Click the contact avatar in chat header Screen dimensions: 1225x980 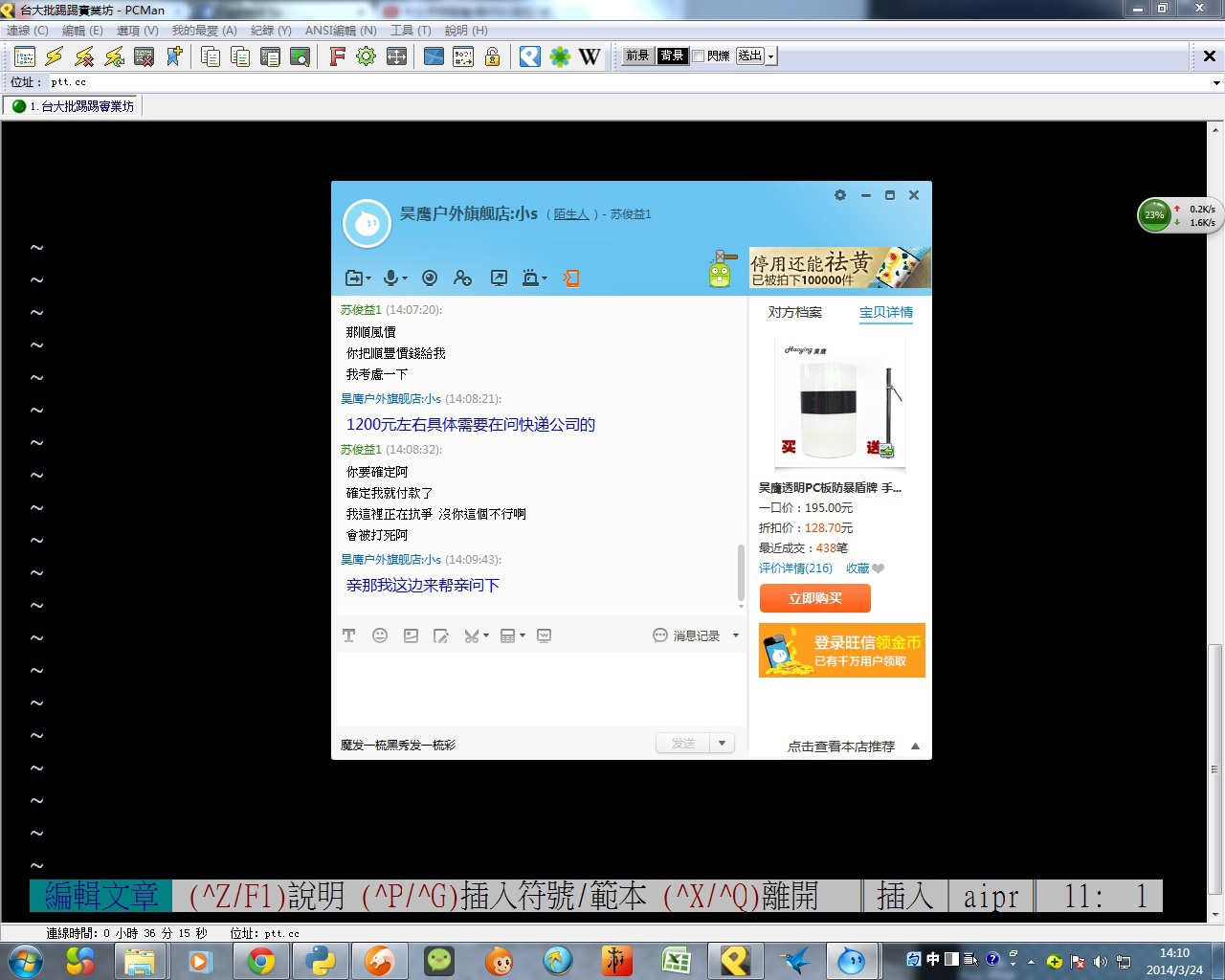pos(367,224)
